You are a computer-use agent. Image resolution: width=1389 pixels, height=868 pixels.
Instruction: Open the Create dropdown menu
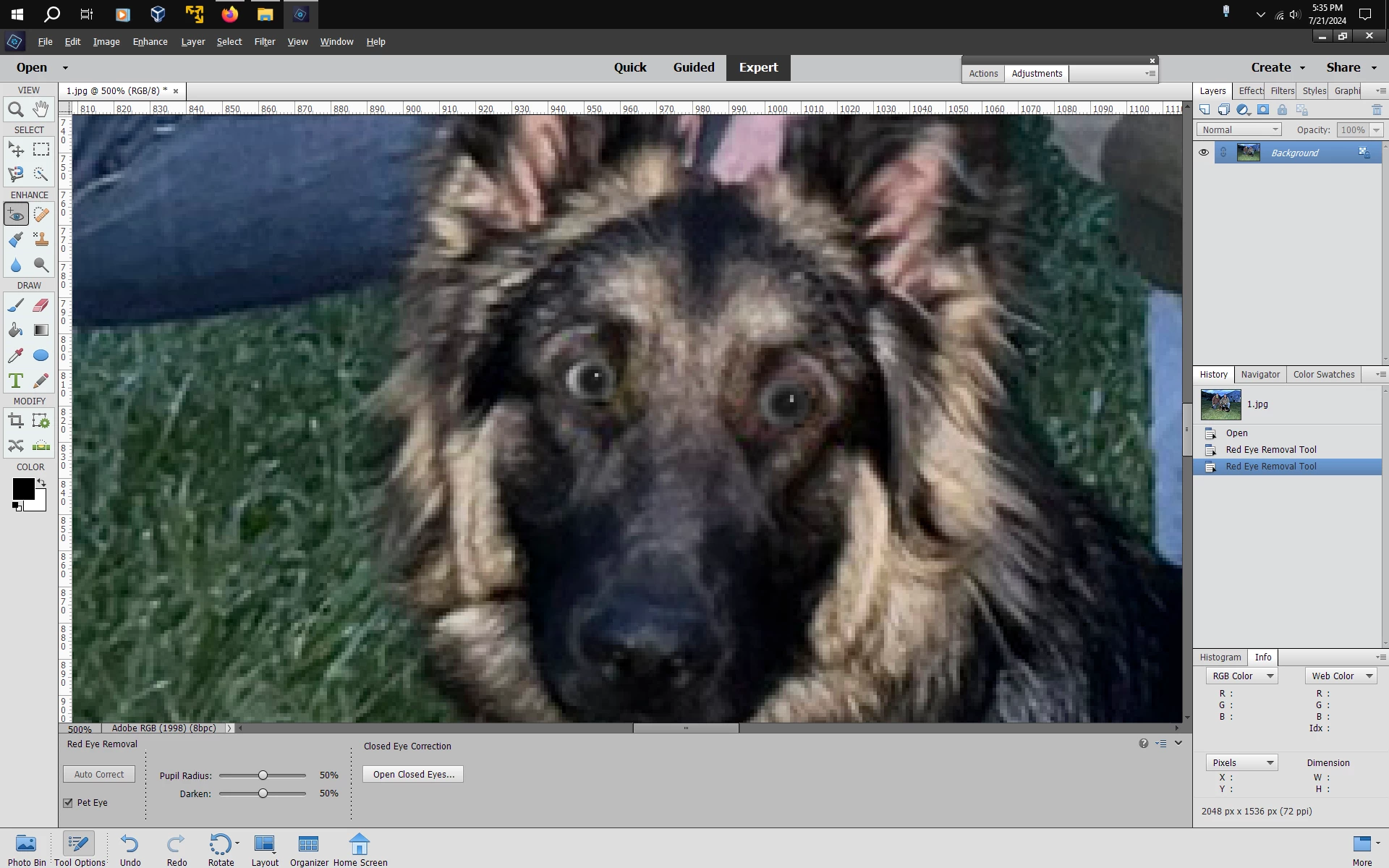point(1278,67)
